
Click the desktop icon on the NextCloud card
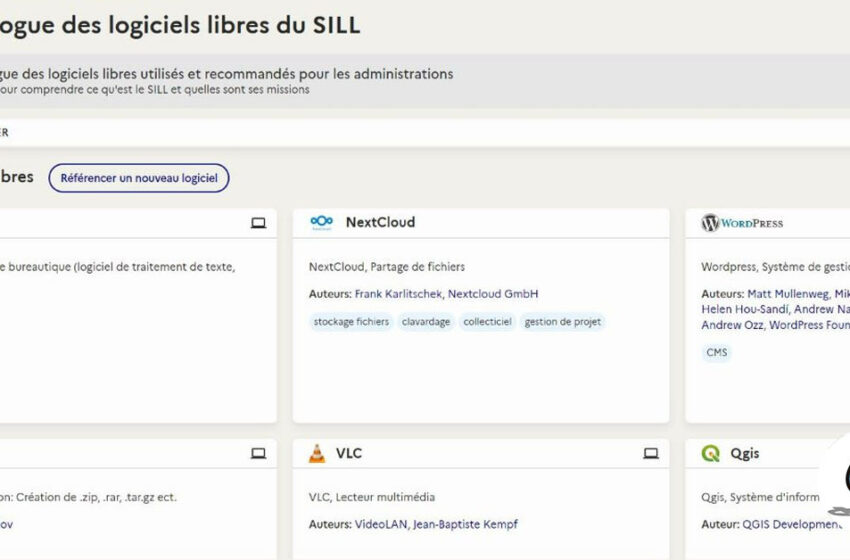click(650, 223)
